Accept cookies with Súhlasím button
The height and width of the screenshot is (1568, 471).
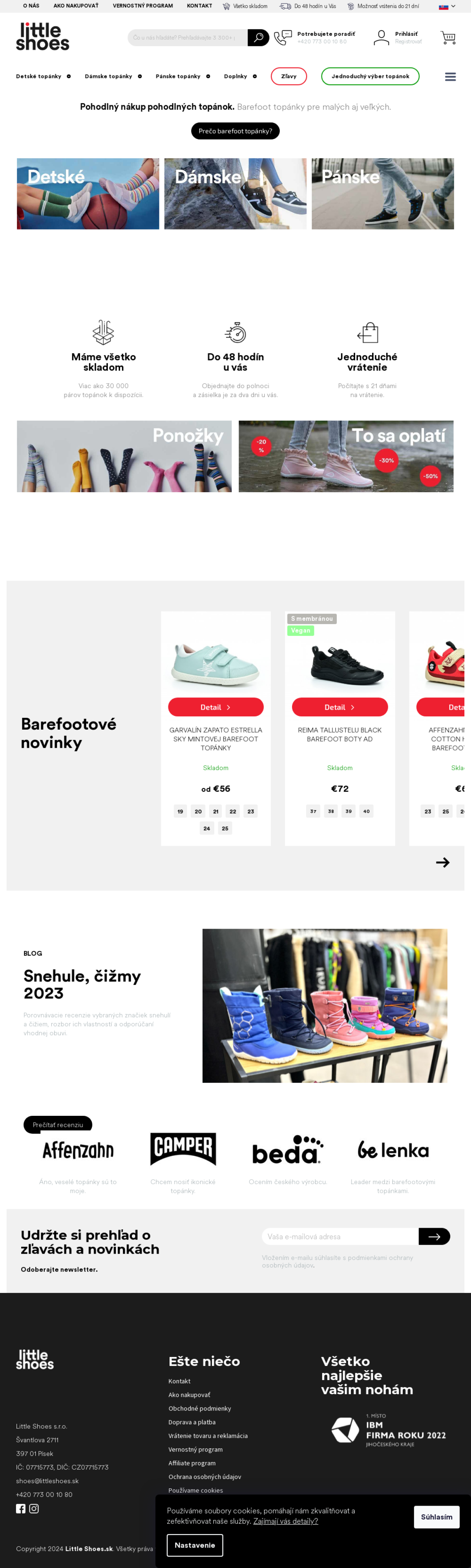tap(436, 1517)
